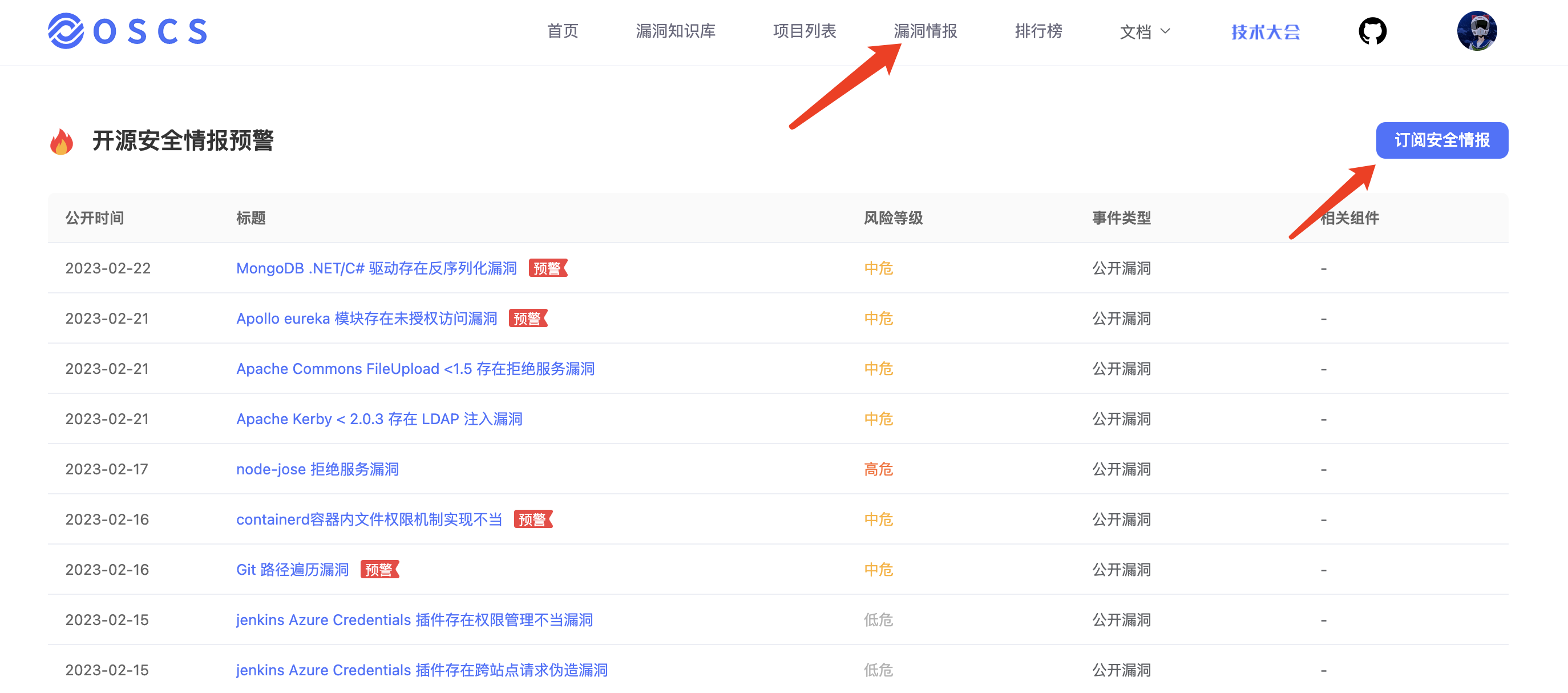Click the 预警 tag on MongoDB row
The image size is (1568, 693).
[547, 268]
